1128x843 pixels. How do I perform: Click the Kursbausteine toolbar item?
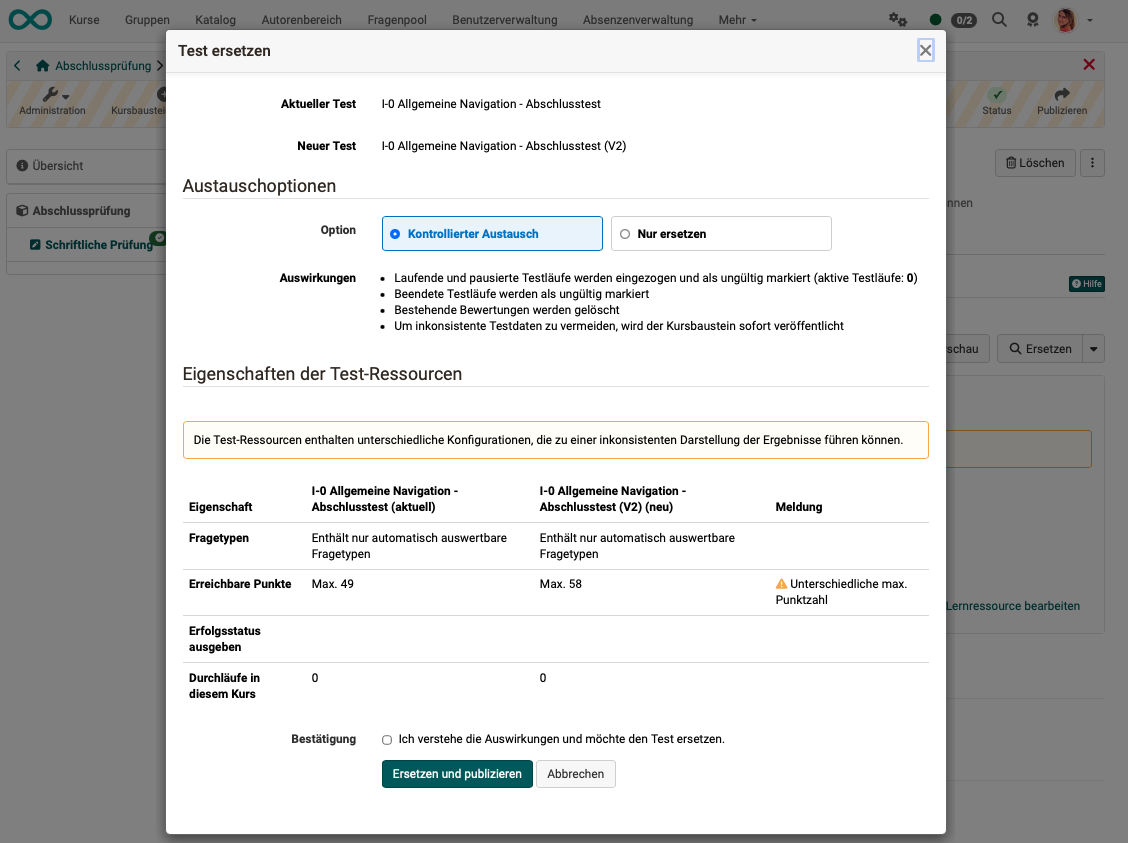click(x=138, y=101)
